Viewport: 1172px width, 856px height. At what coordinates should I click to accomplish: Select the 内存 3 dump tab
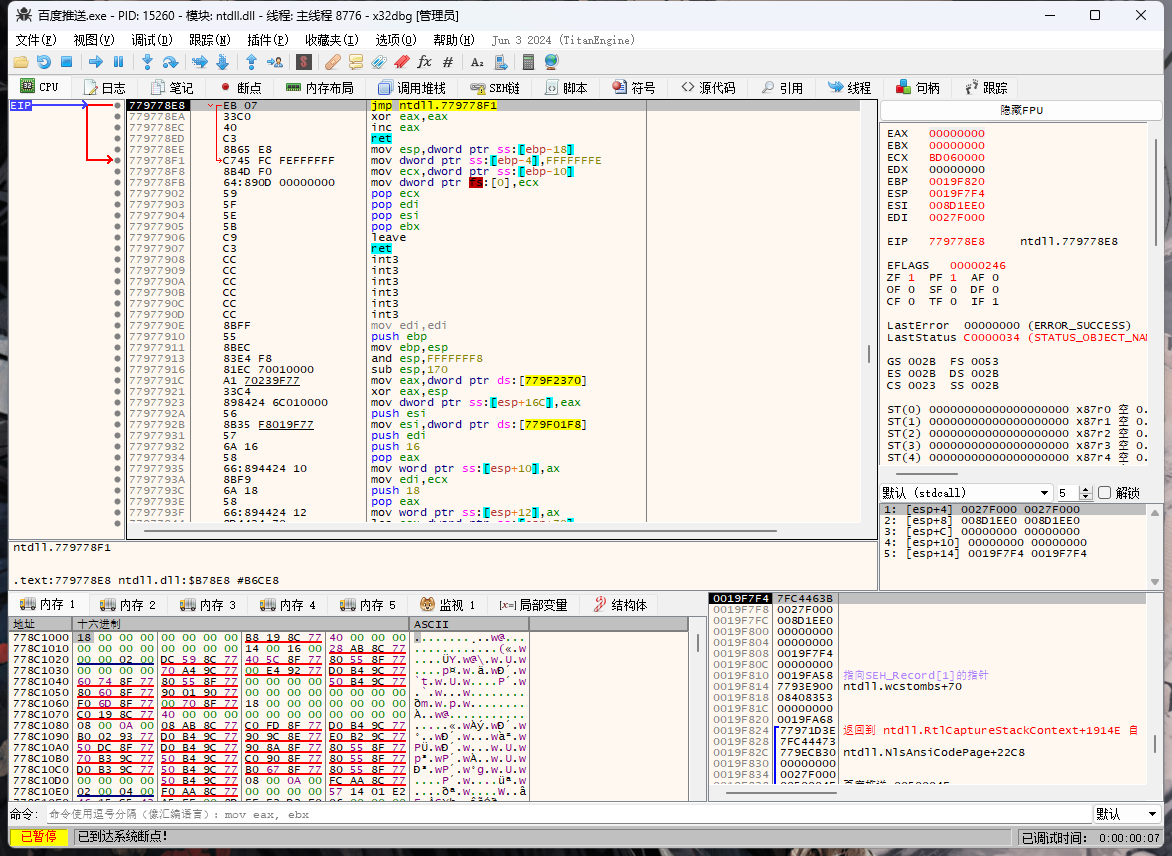click(x=208, y=604)
